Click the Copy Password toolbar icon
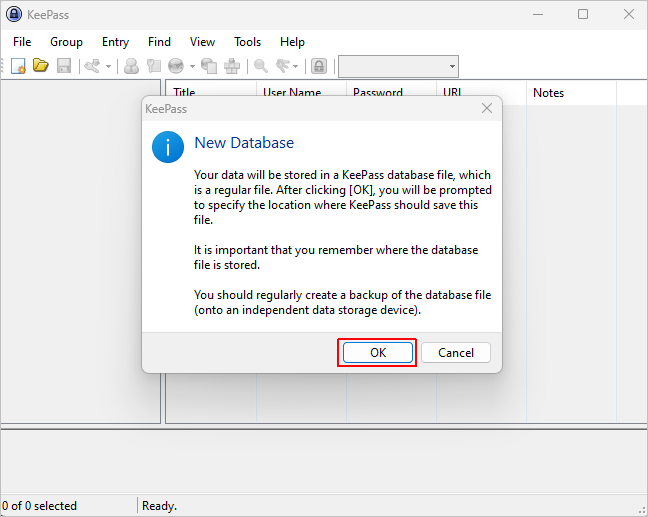The width and height of the screenshot is (648, 517). tap(154, 66)
